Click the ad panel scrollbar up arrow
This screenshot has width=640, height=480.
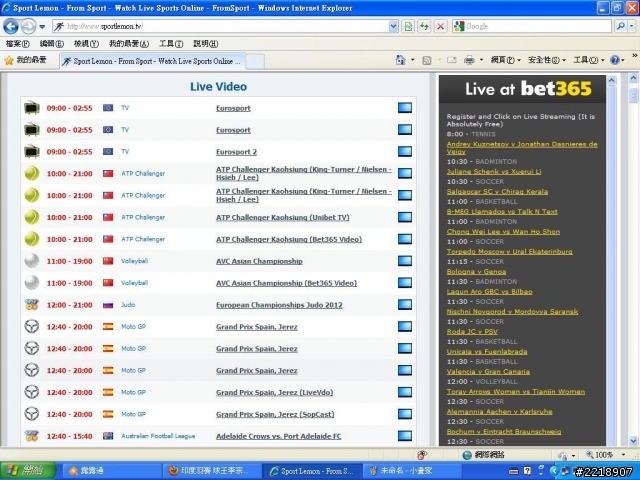click(611, 80)
